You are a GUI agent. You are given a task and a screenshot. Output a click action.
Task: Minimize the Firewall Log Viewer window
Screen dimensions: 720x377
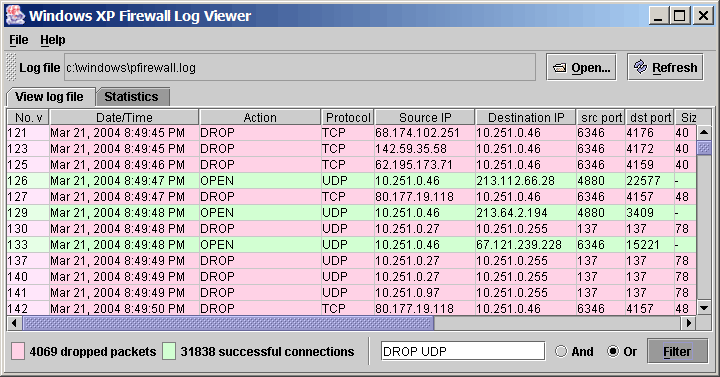pyautogui.click(x=658, y=16)
